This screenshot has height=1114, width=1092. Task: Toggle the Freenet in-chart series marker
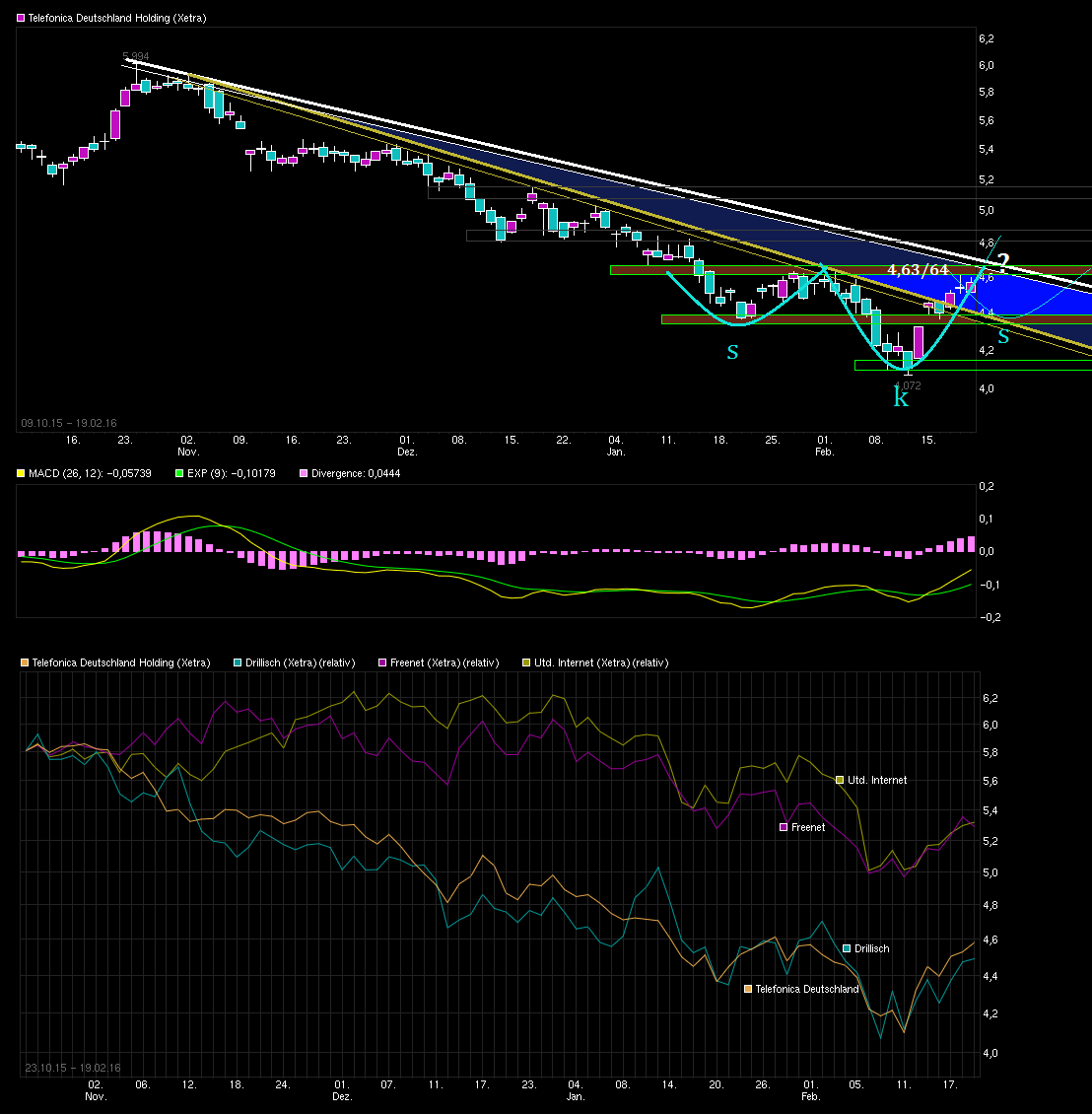coord(784,827)
